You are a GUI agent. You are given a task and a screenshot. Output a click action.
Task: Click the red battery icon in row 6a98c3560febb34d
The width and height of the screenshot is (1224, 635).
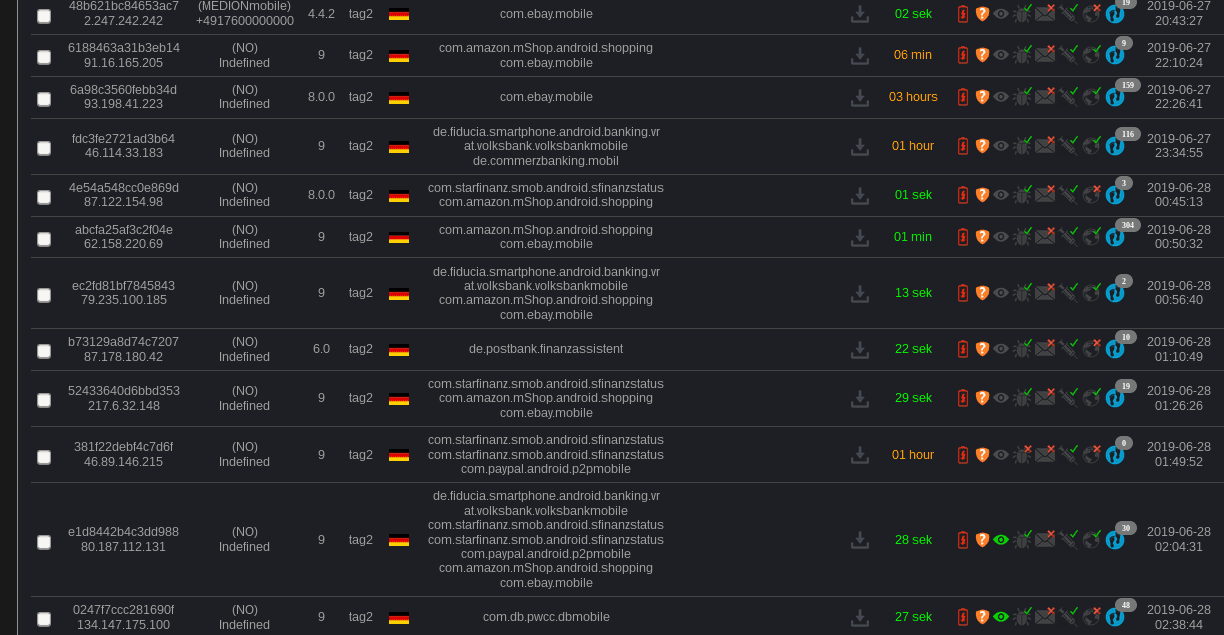click(963, 97)
